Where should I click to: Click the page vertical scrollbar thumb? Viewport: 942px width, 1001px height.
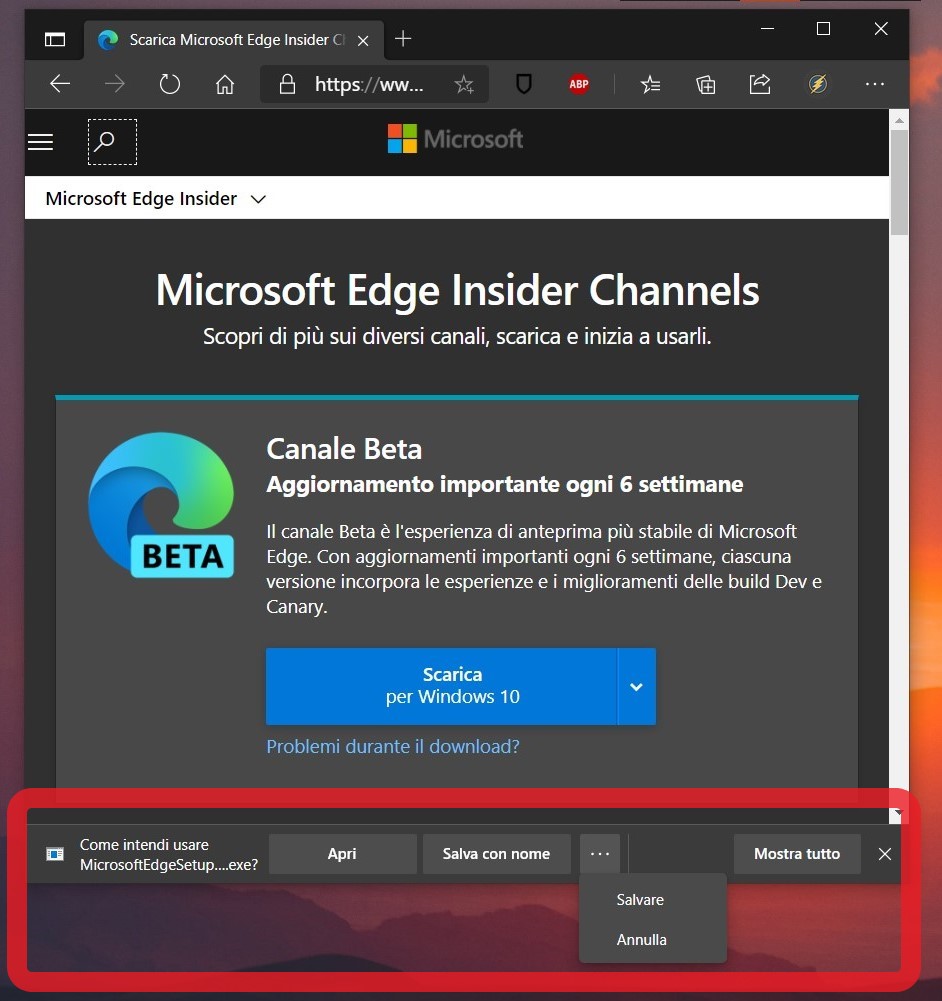tap(899, 182)
